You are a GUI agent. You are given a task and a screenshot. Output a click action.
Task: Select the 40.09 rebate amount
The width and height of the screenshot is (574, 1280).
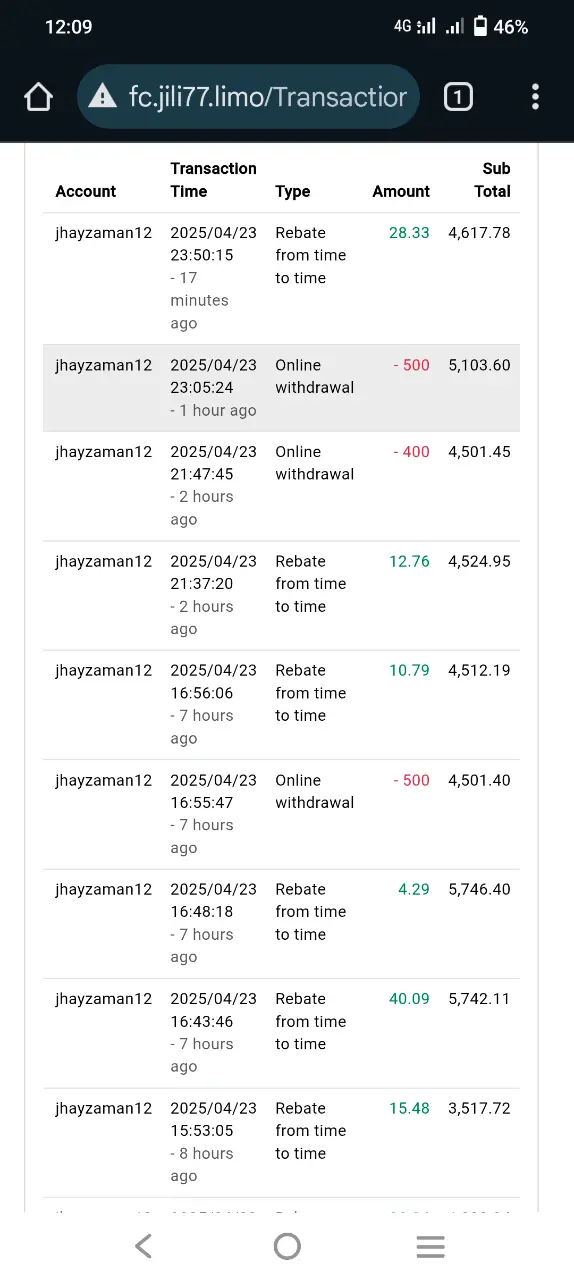[x=409, y=999]
